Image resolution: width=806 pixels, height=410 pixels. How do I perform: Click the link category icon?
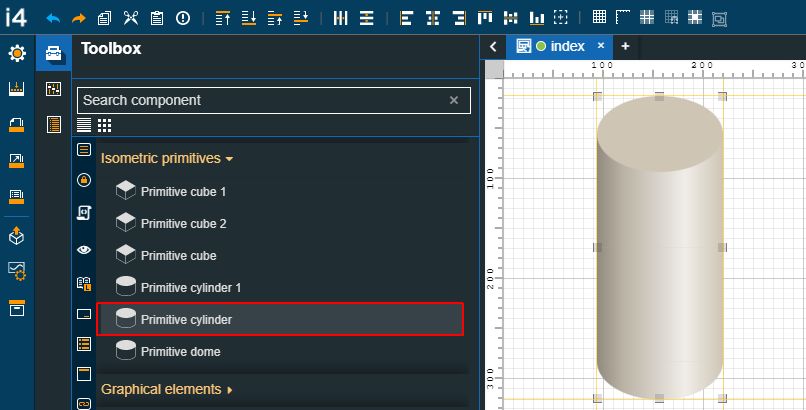coord(84,403)
